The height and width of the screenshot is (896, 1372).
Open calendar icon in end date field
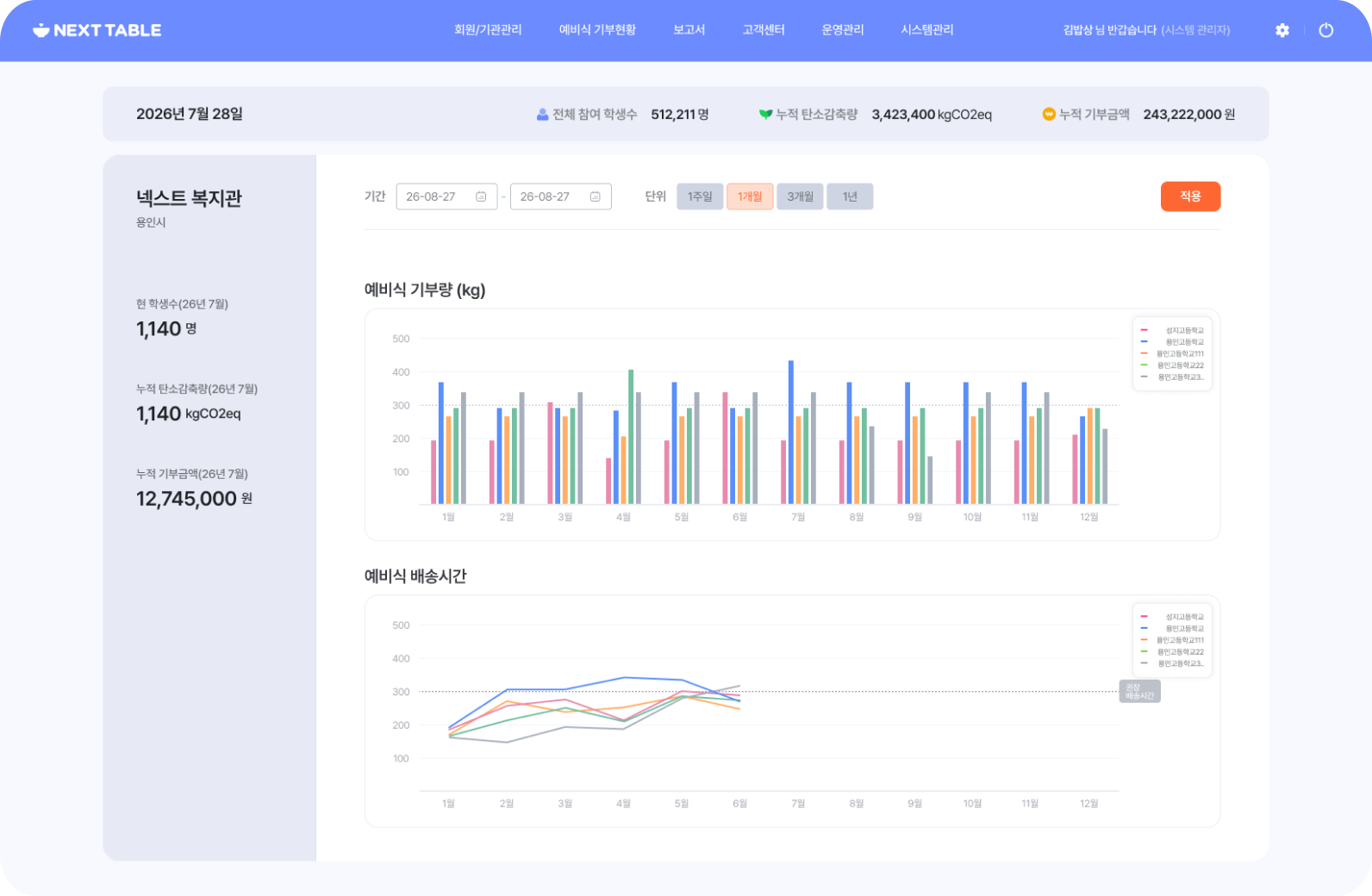(595, 196)
